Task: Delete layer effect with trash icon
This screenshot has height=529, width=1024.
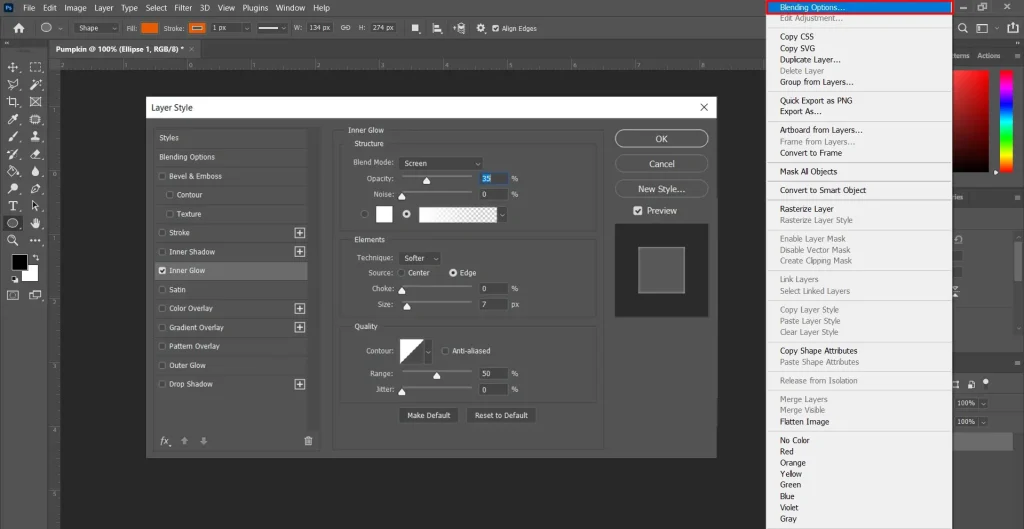Action: (308, 441)
